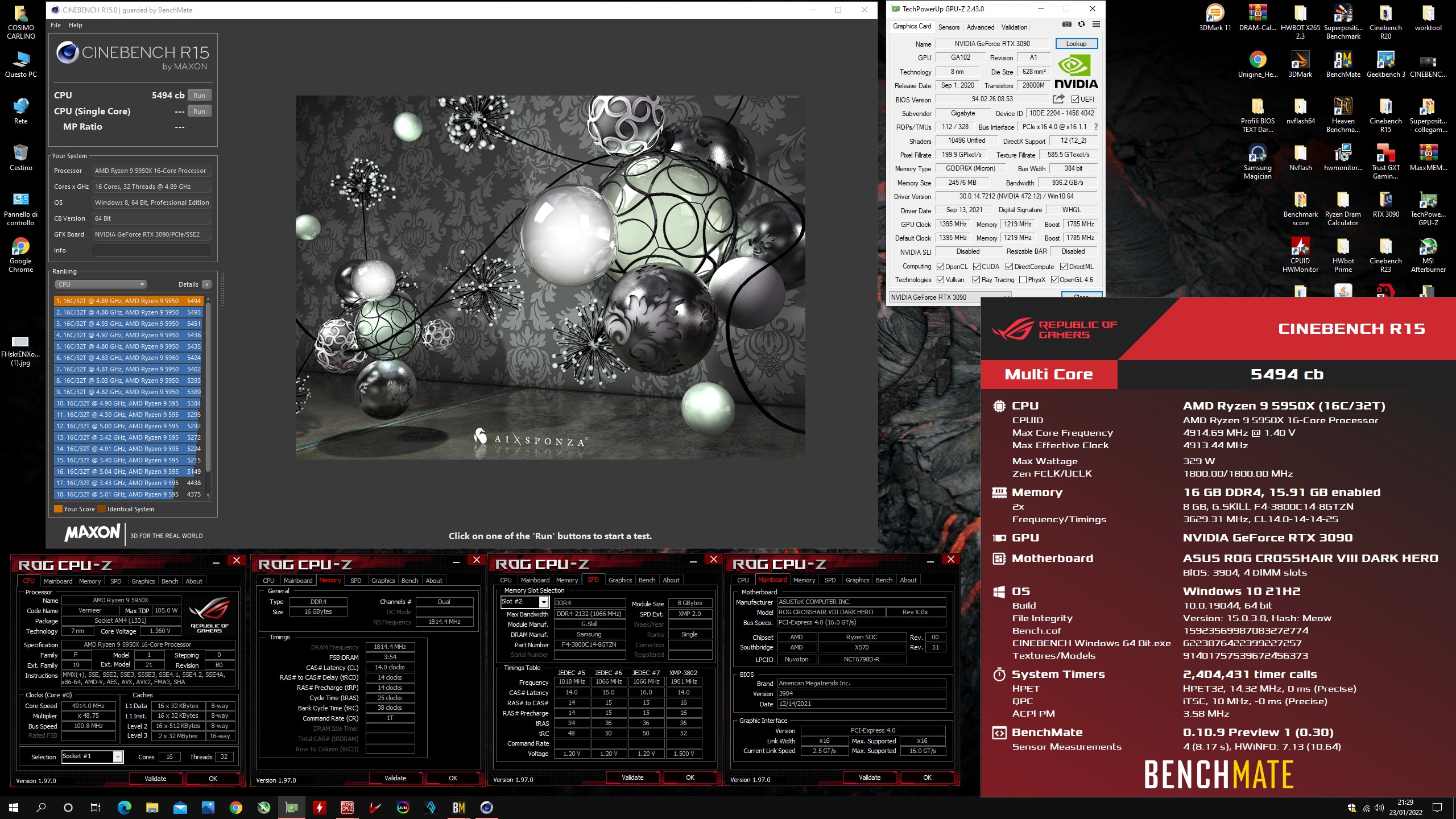Open the Cinebench R23 desktop icon
1456x819 pixels.
pos(1385,256)
